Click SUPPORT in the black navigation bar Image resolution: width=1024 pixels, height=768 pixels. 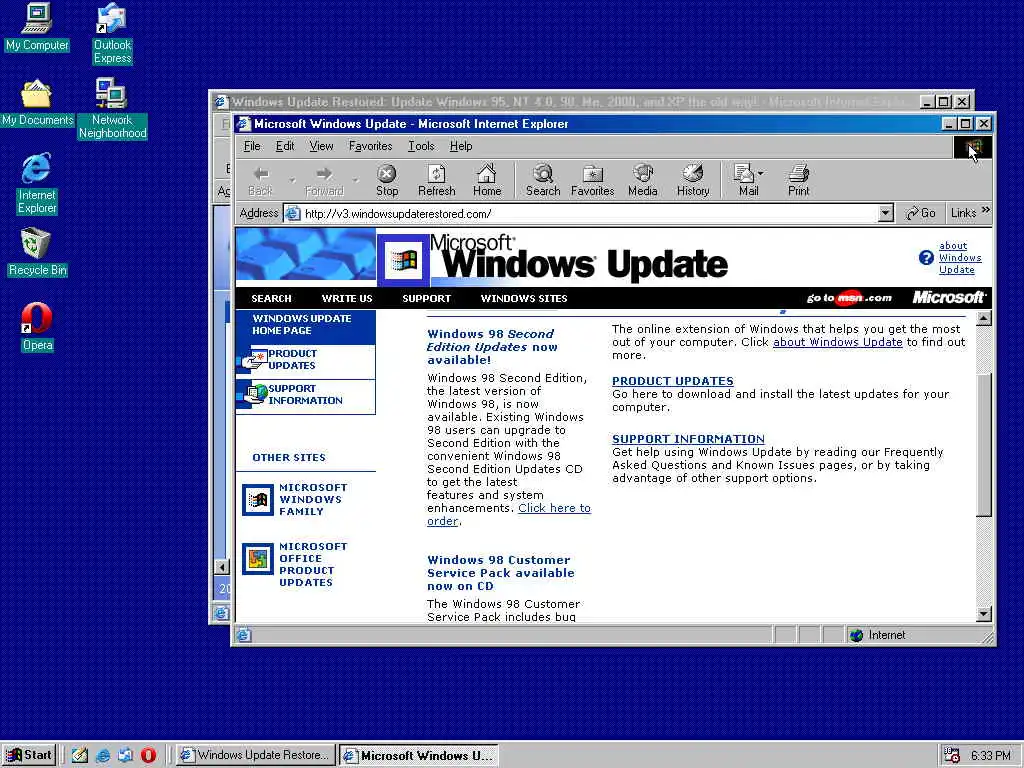pos(426,298)
